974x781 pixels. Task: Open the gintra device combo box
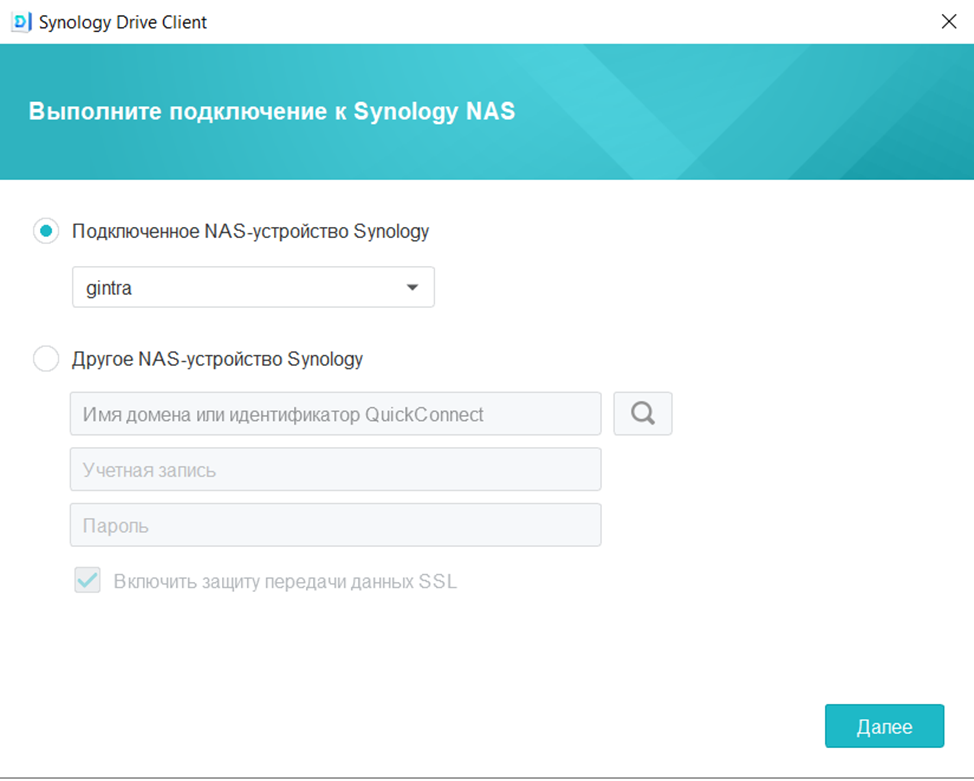coord(253,287)
